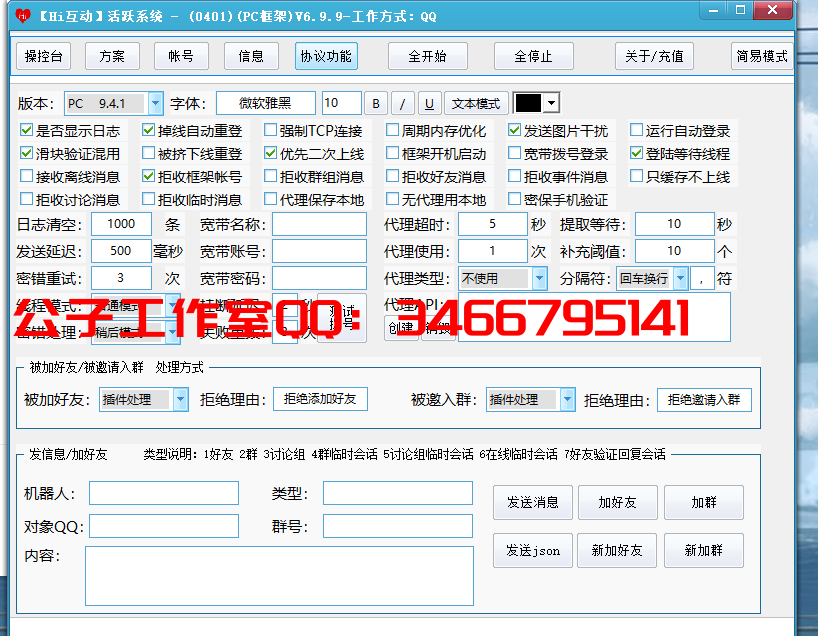
Task: Click the 全开始 button
Action: pyautogui.click(x=427, y=56)
